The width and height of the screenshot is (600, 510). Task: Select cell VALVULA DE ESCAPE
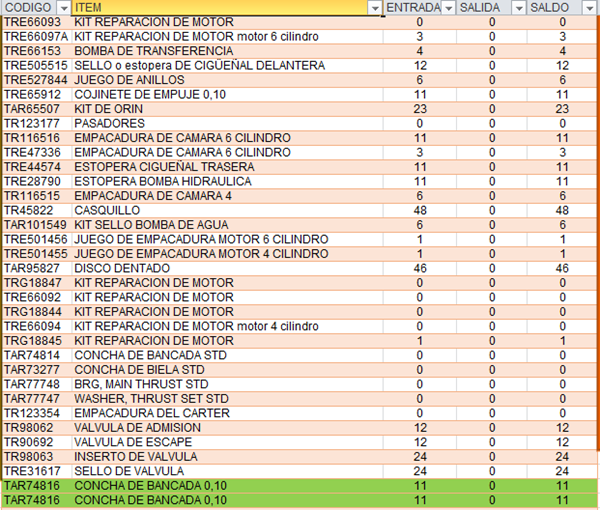coord(227,442)
